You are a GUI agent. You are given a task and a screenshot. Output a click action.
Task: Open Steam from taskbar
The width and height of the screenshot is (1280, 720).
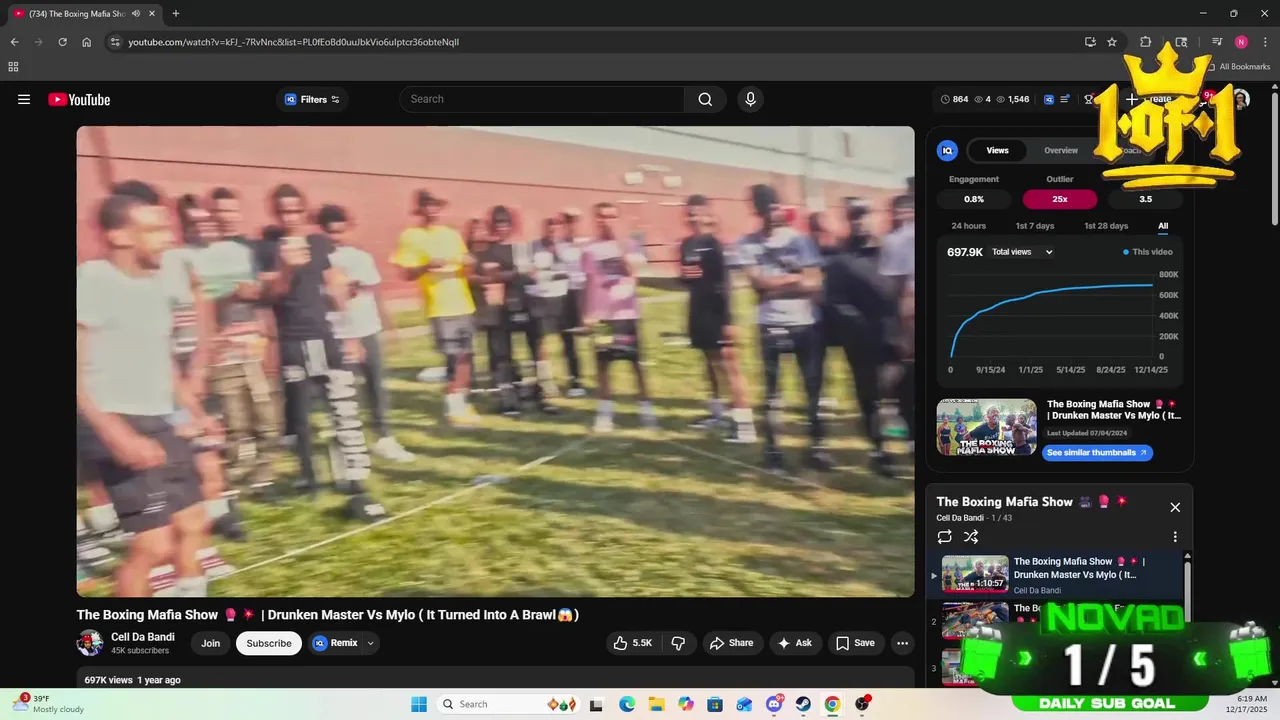(x=803, y=704)
